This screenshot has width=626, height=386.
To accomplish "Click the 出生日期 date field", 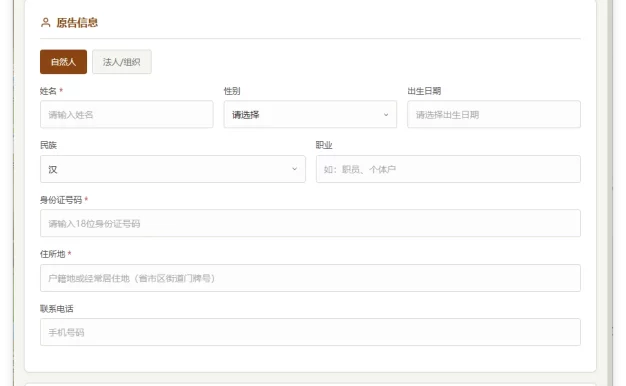I will pyautogui.click(x=494, y=115).
